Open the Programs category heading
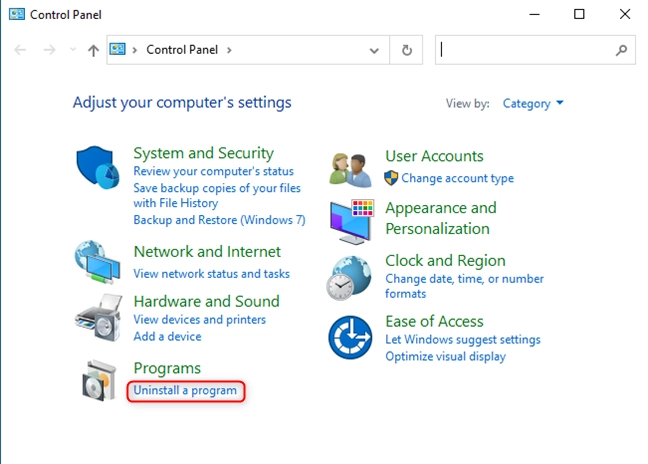This screenshot has height=464, width=648. 167,368
